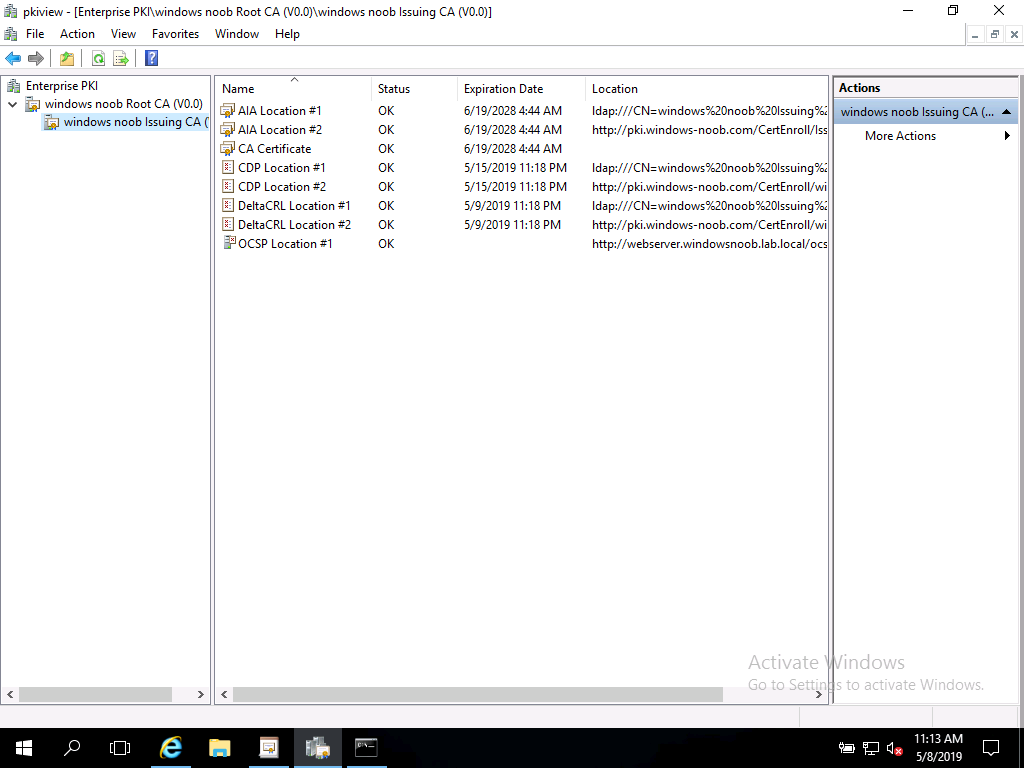Viewport: 1024px width, 768px height.
Task: Open the Favorites menu
Action: click(175, 34)
